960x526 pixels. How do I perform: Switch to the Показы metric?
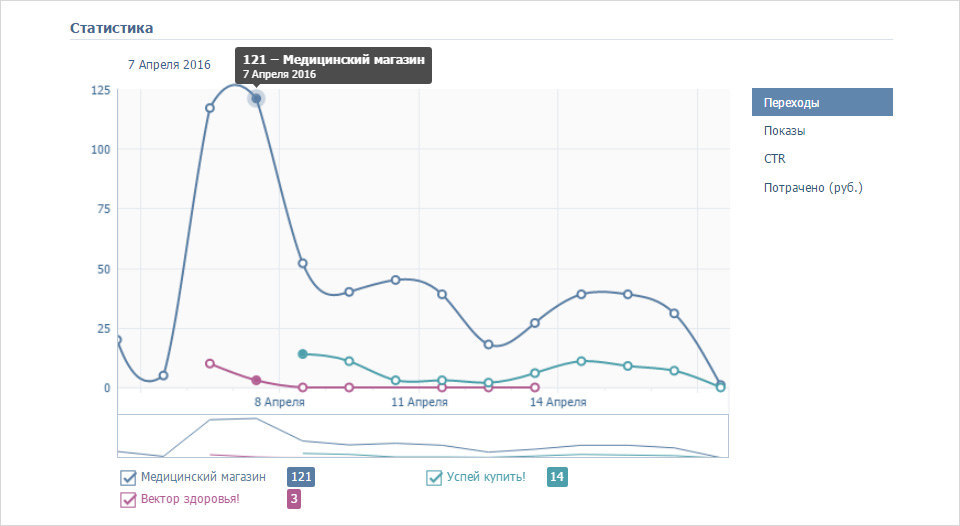[x=784, y=130]
